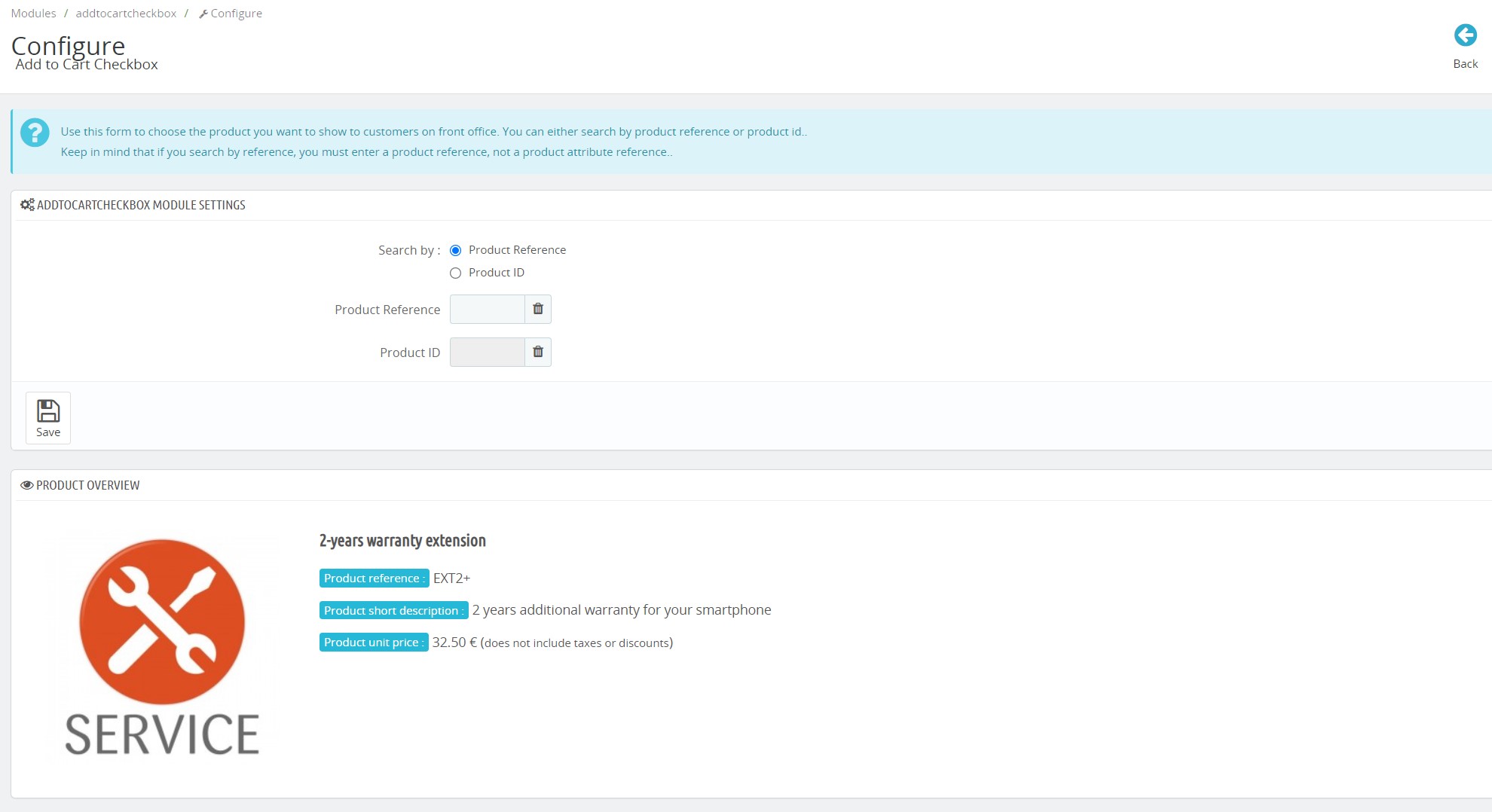Click the Service product image thumbnail

point(162,648)
